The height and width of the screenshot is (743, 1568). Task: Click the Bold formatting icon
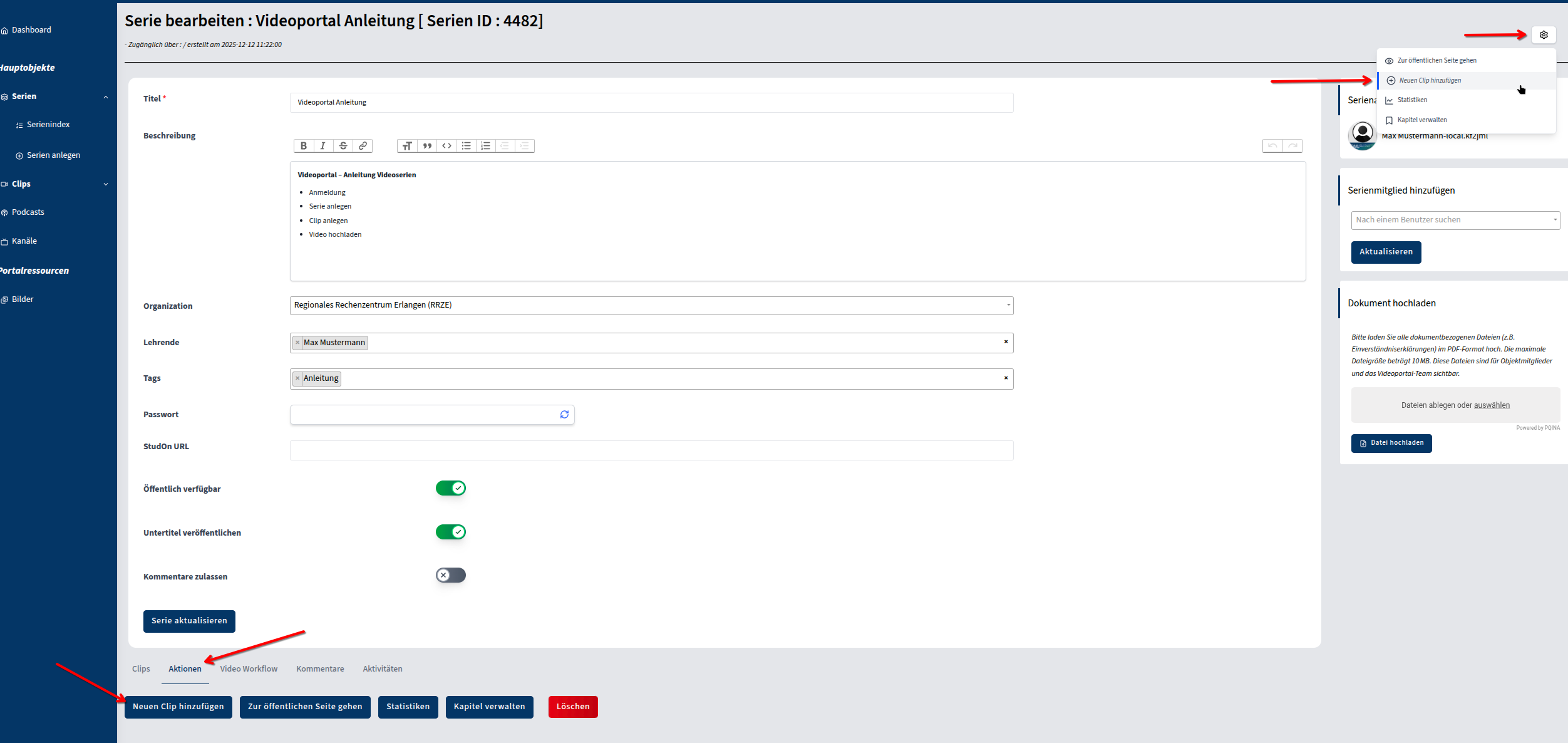tap(304, 146)
